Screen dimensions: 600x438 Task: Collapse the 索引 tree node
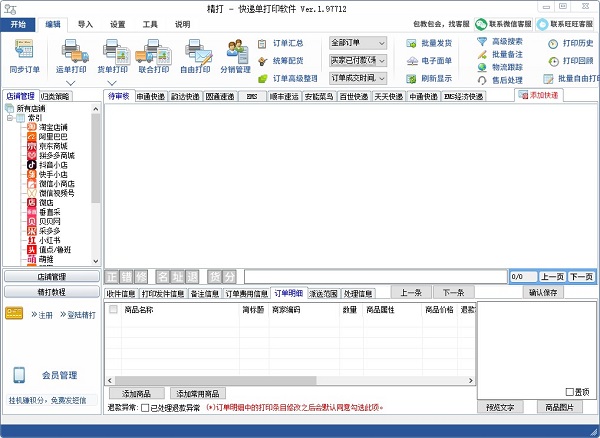10,118
